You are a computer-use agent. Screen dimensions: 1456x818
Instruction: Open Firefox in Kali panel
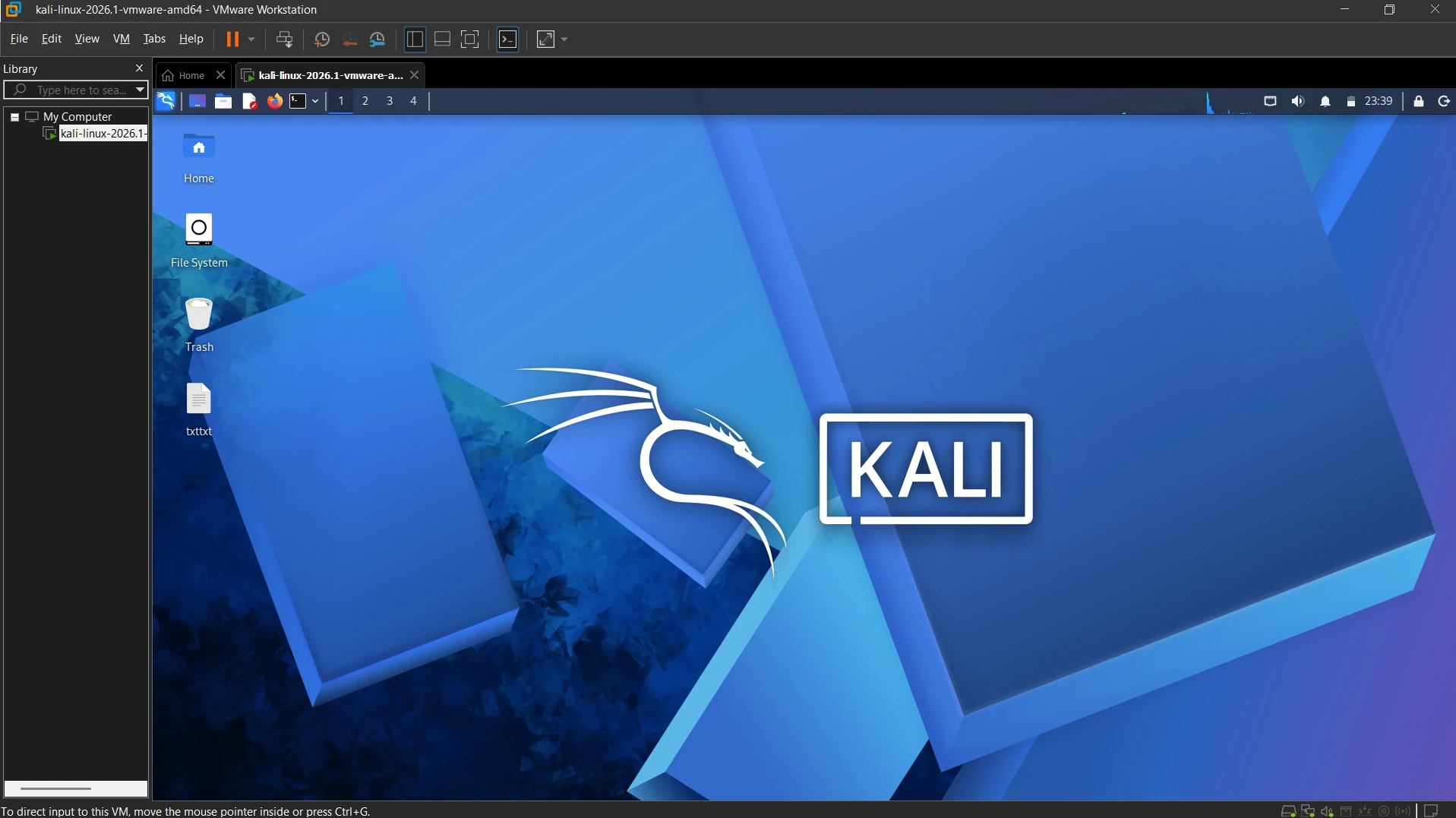[x=275, y=101]
